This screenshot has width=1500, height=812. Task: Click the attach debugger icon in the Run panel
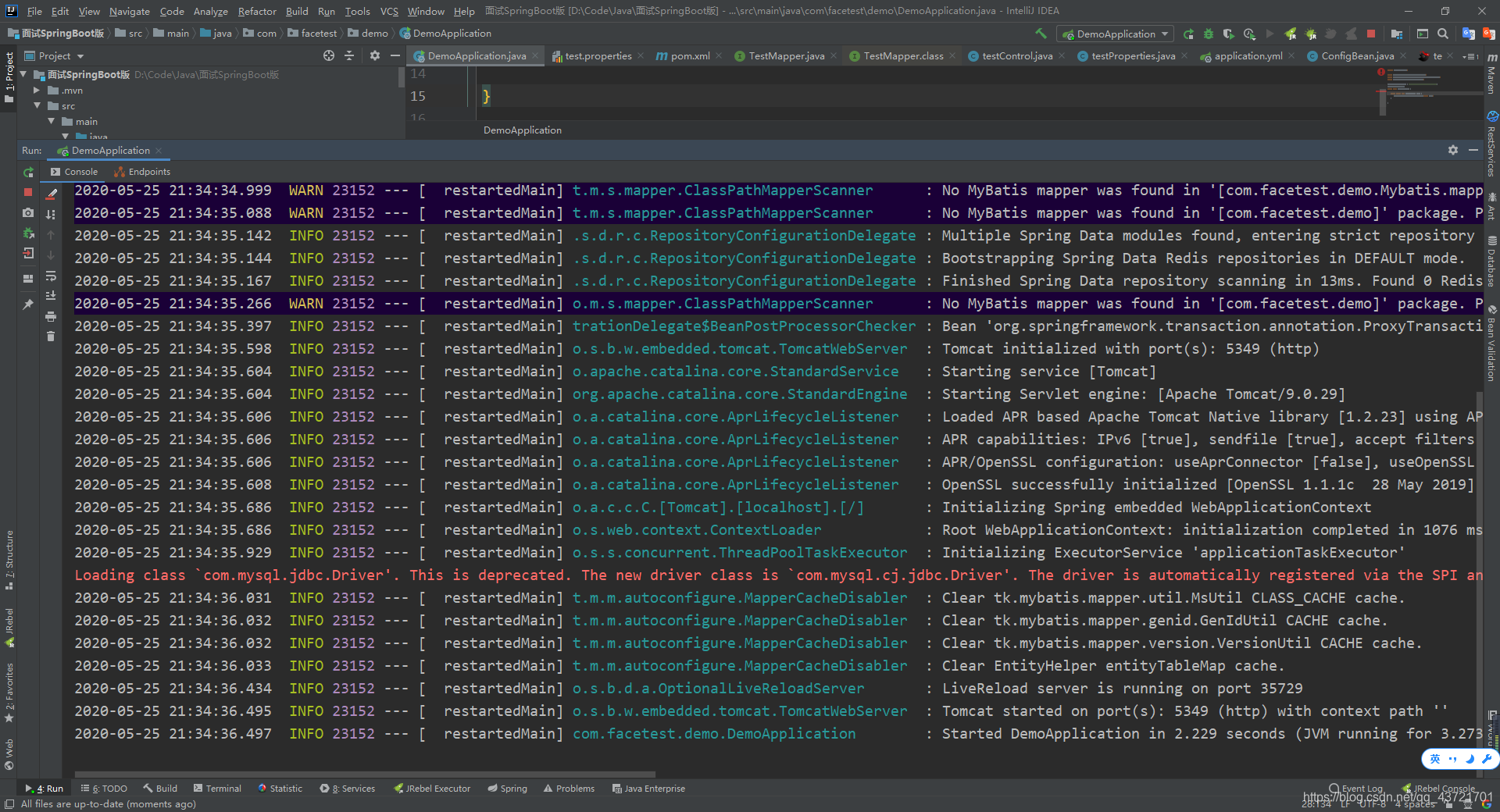click(x=28, y=233)
